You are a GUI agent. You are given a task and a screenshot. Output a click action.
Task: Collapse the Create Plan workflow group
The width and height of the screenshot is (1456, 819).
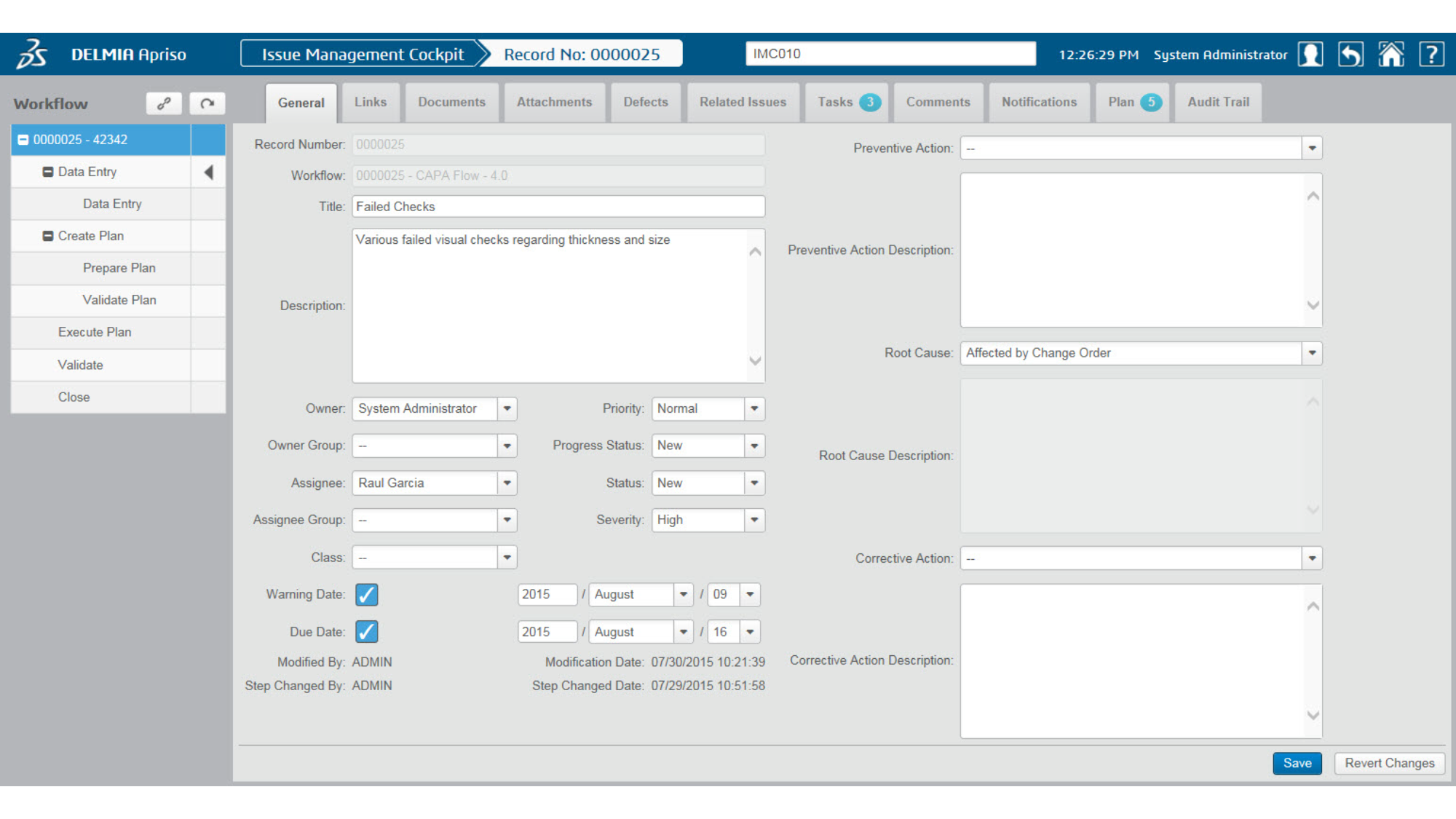point(48,236)
